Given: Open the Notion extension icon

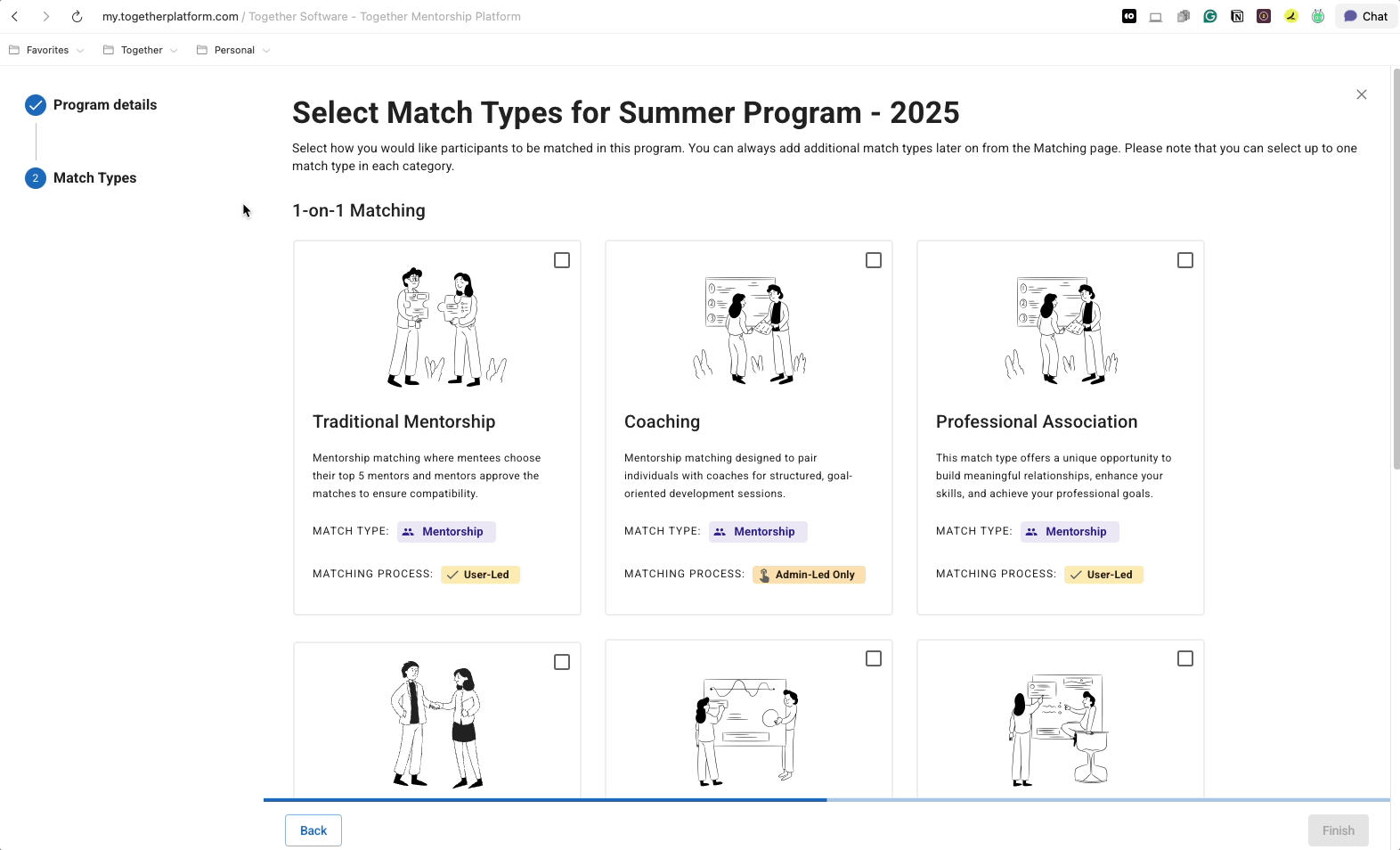Looking at the screenshot, I should point(1237,16).
